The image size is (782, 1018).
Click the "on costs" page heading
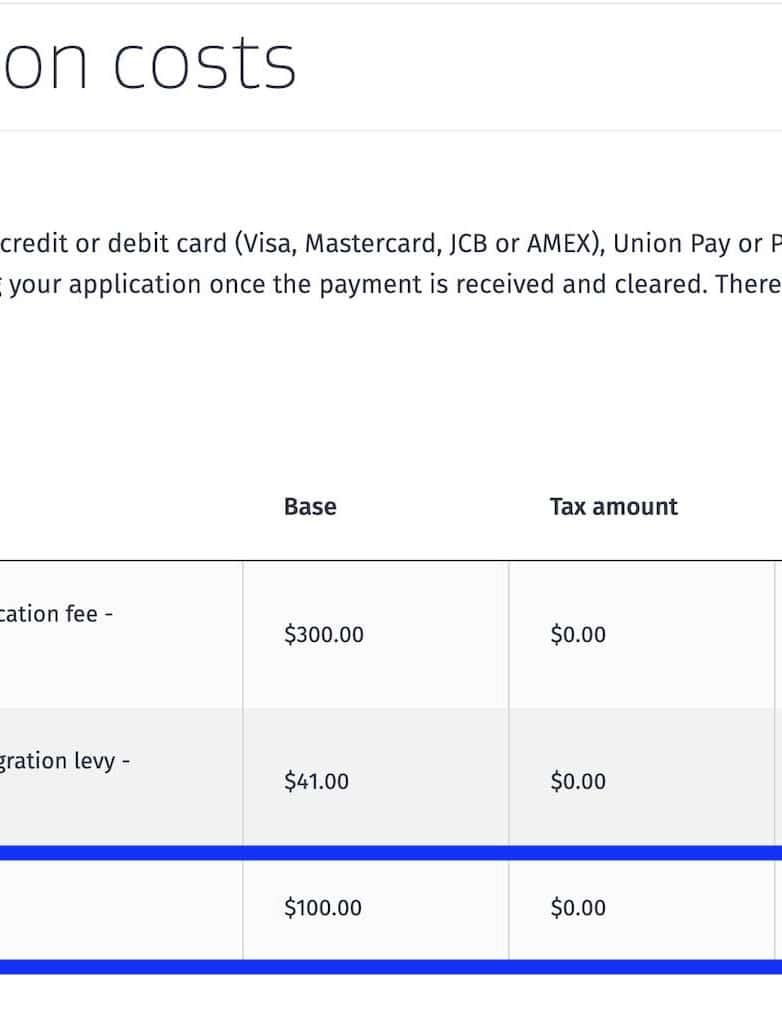coord(148,63)
